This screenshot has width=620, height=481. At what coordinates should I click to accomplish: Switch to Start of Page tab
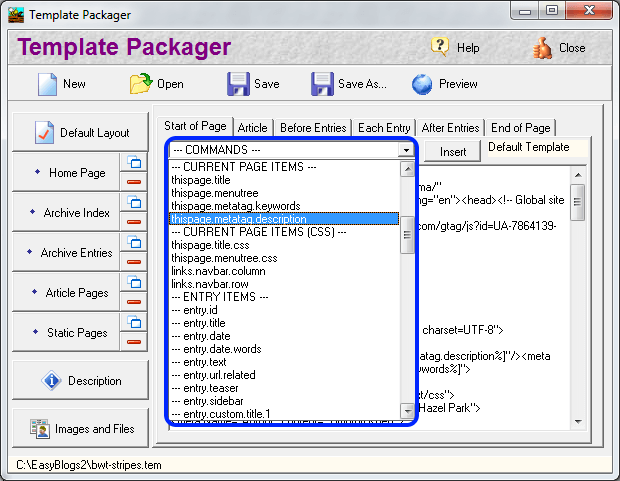(x=195, y=126)
